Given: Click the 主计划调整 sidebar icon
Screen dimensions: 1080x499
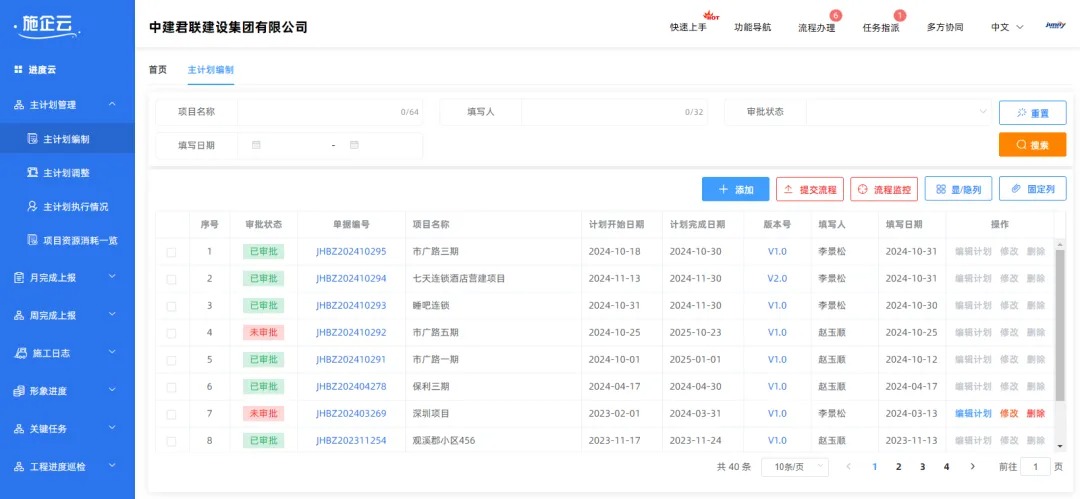Looking at the screenshot, I should (32, 172).
